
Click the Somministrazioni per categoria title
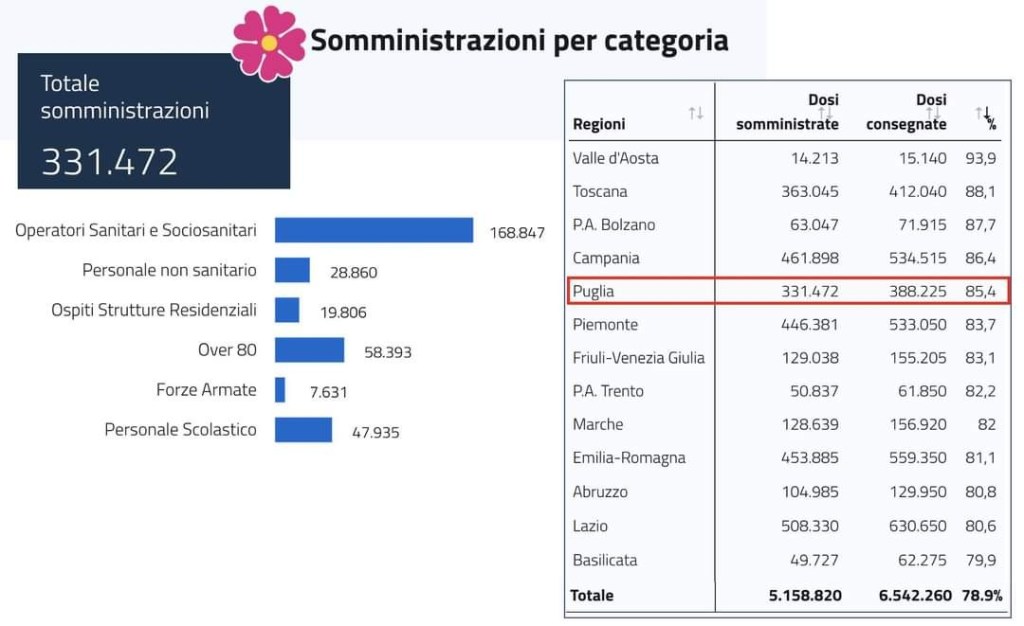(x=519, y=42)
